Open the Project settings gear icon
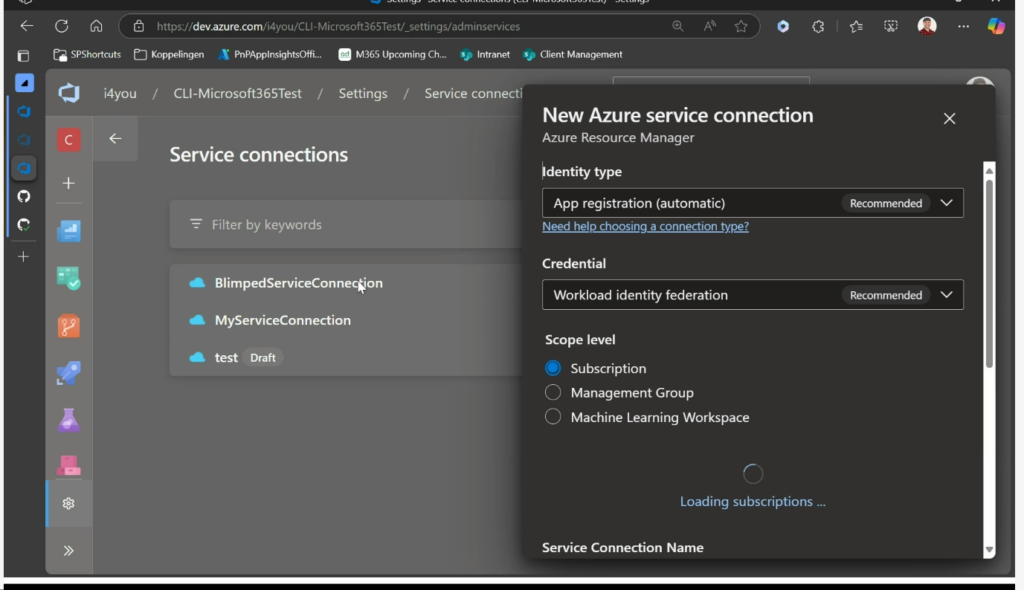 (x=69, y=503)
